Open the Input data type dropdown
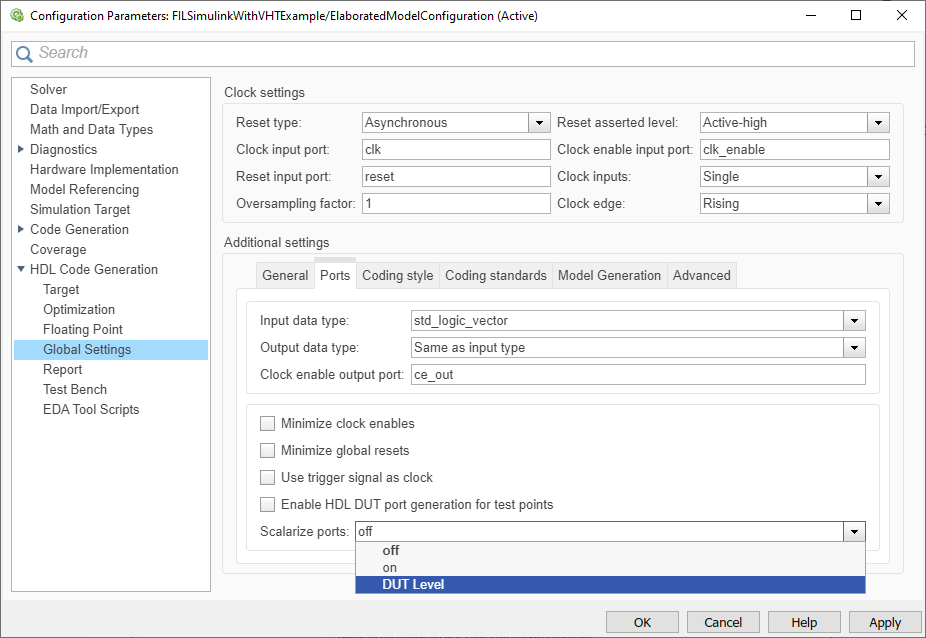 point(854,321)
